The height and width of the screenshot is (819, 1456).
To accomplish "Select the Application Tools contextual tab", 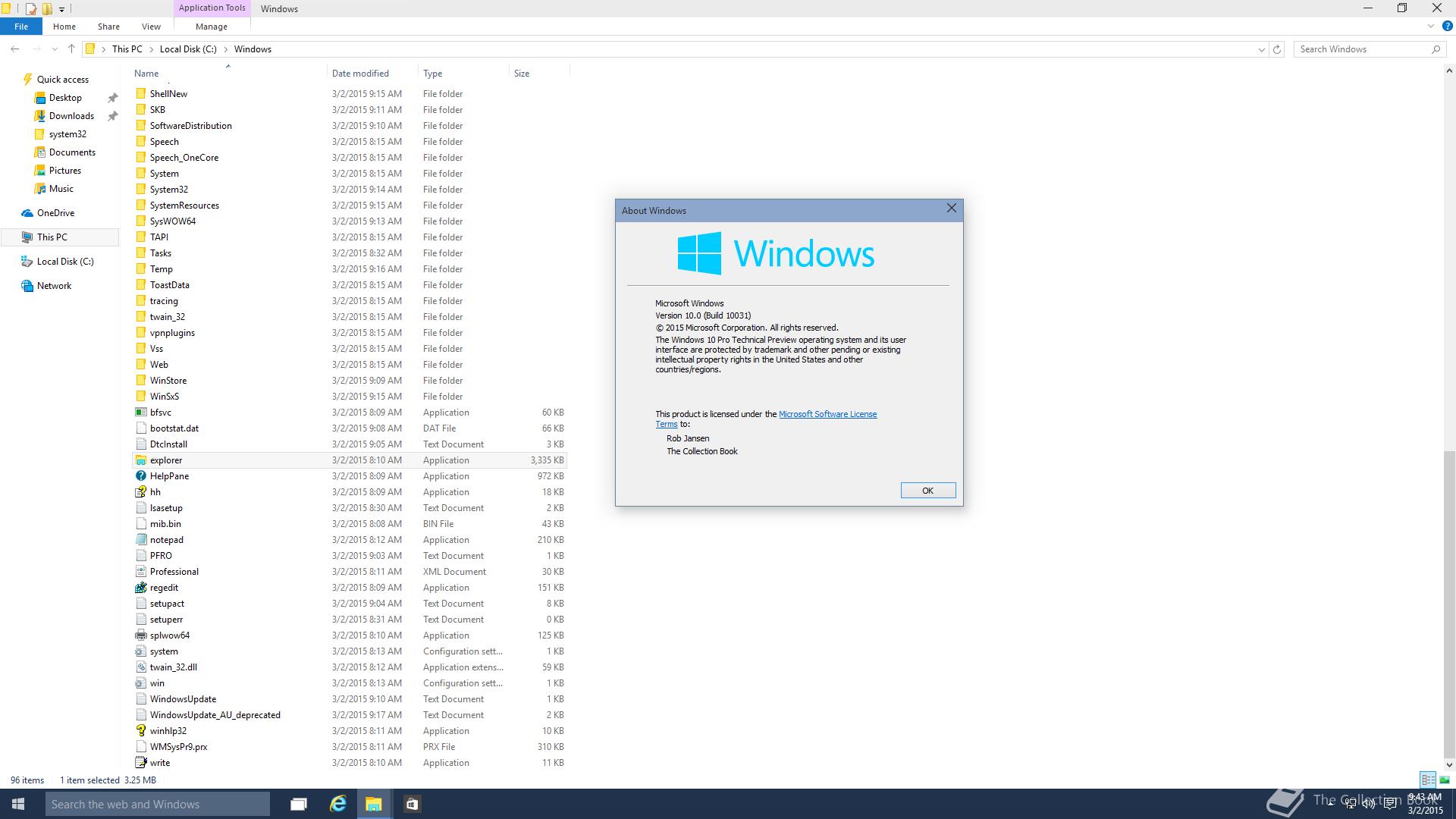I will point(212,8).
